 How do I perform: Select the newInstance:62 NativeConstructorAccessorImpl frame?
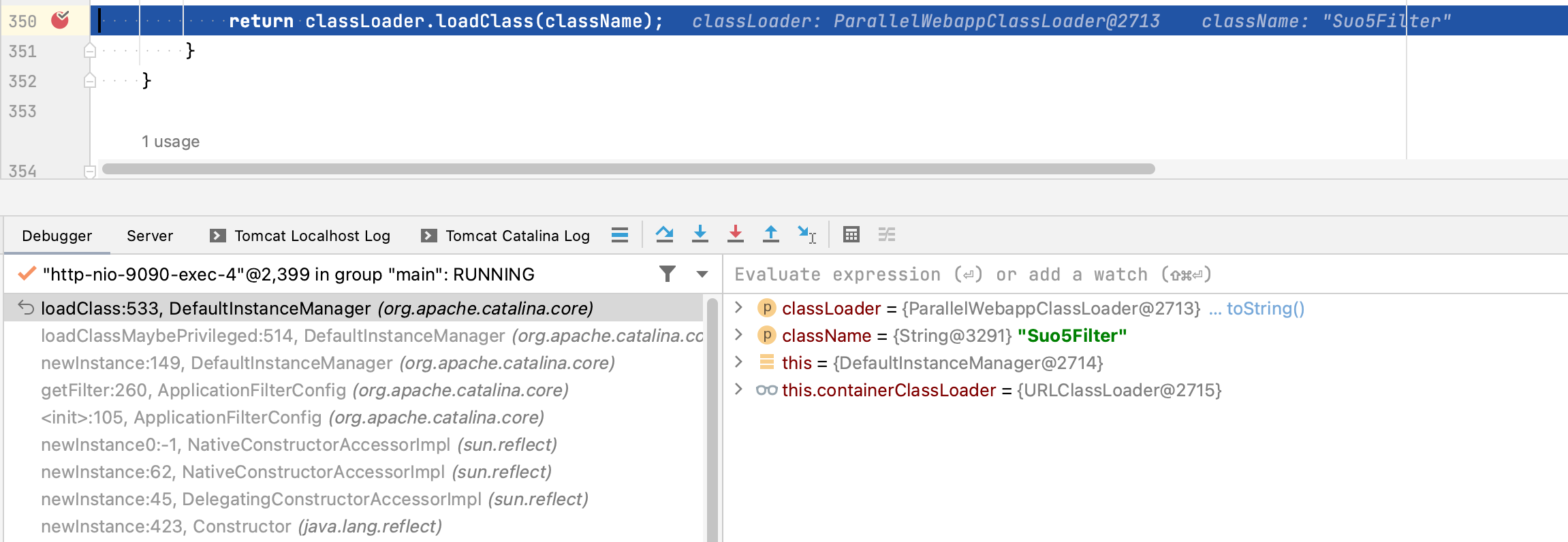tap(353, 472)
